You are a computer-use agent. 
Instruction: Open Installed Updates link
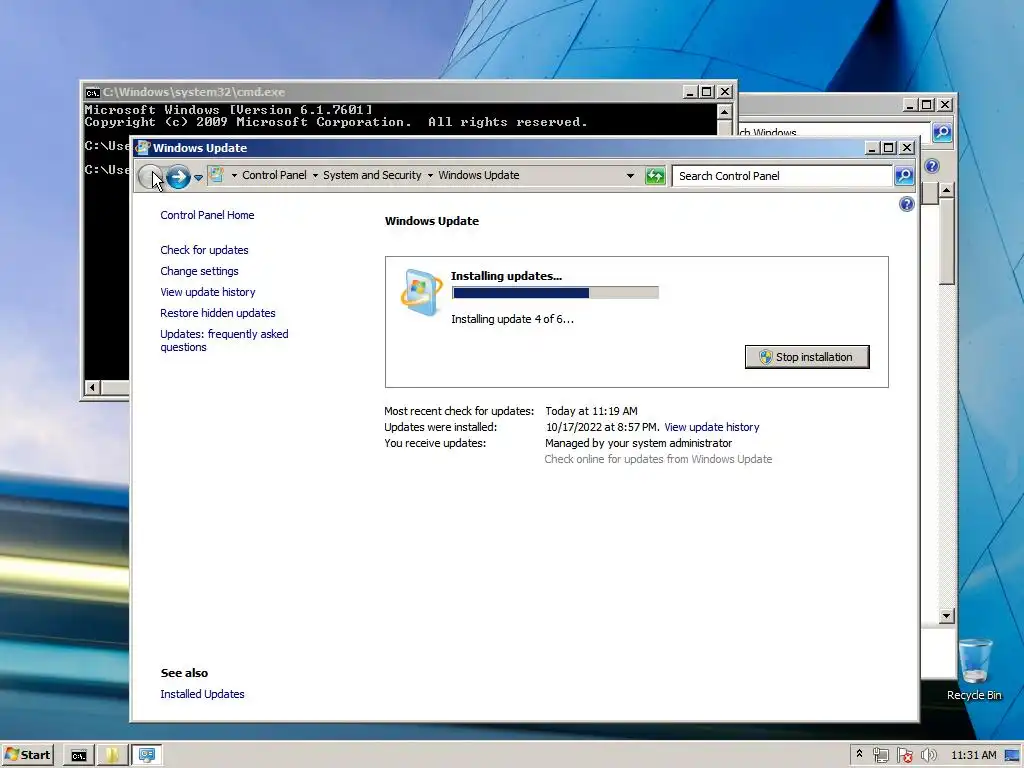[x=202, y=694]
